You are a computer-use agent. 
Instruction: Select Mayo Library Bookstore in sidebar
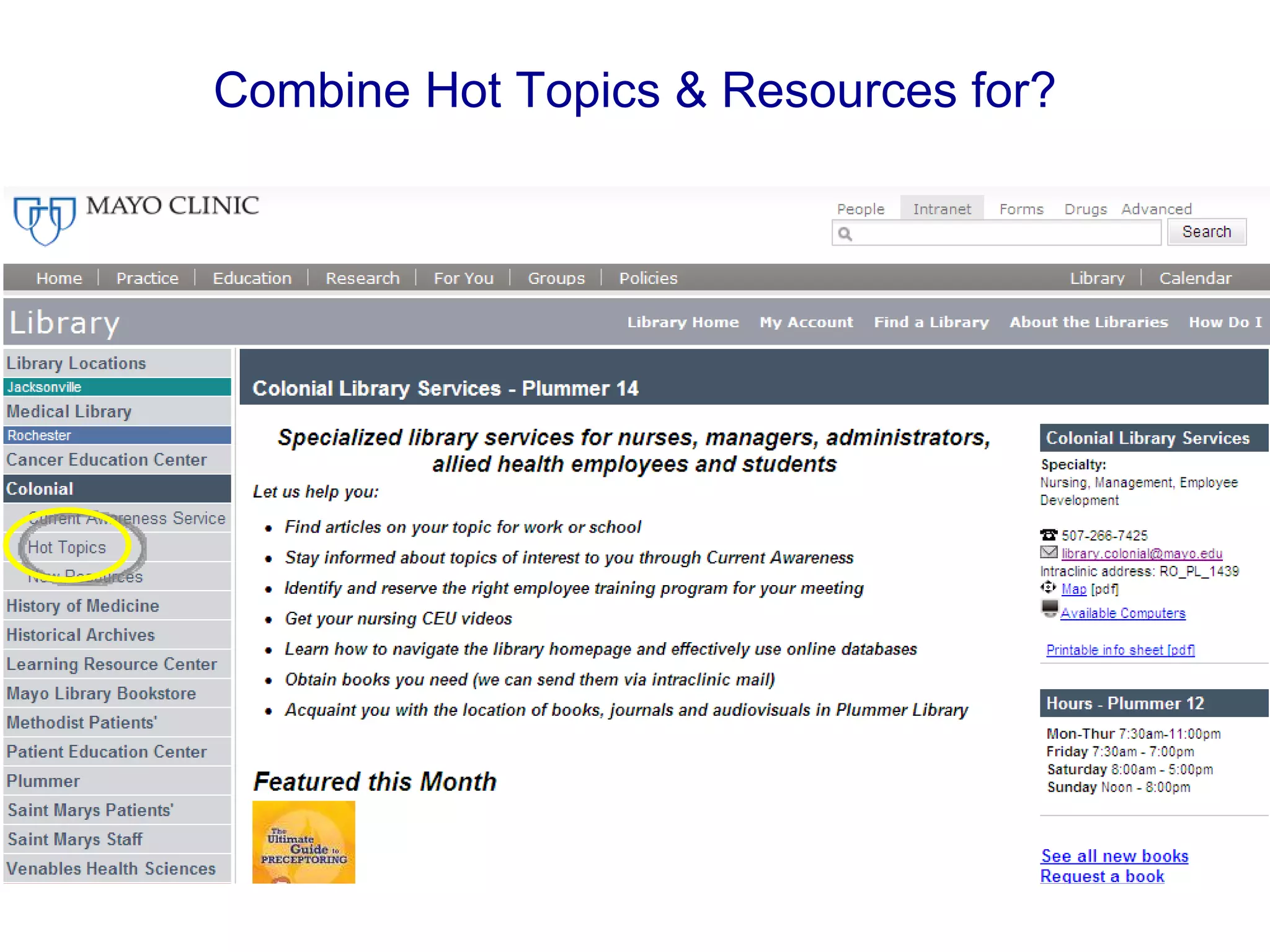click(x=117, y=693)
